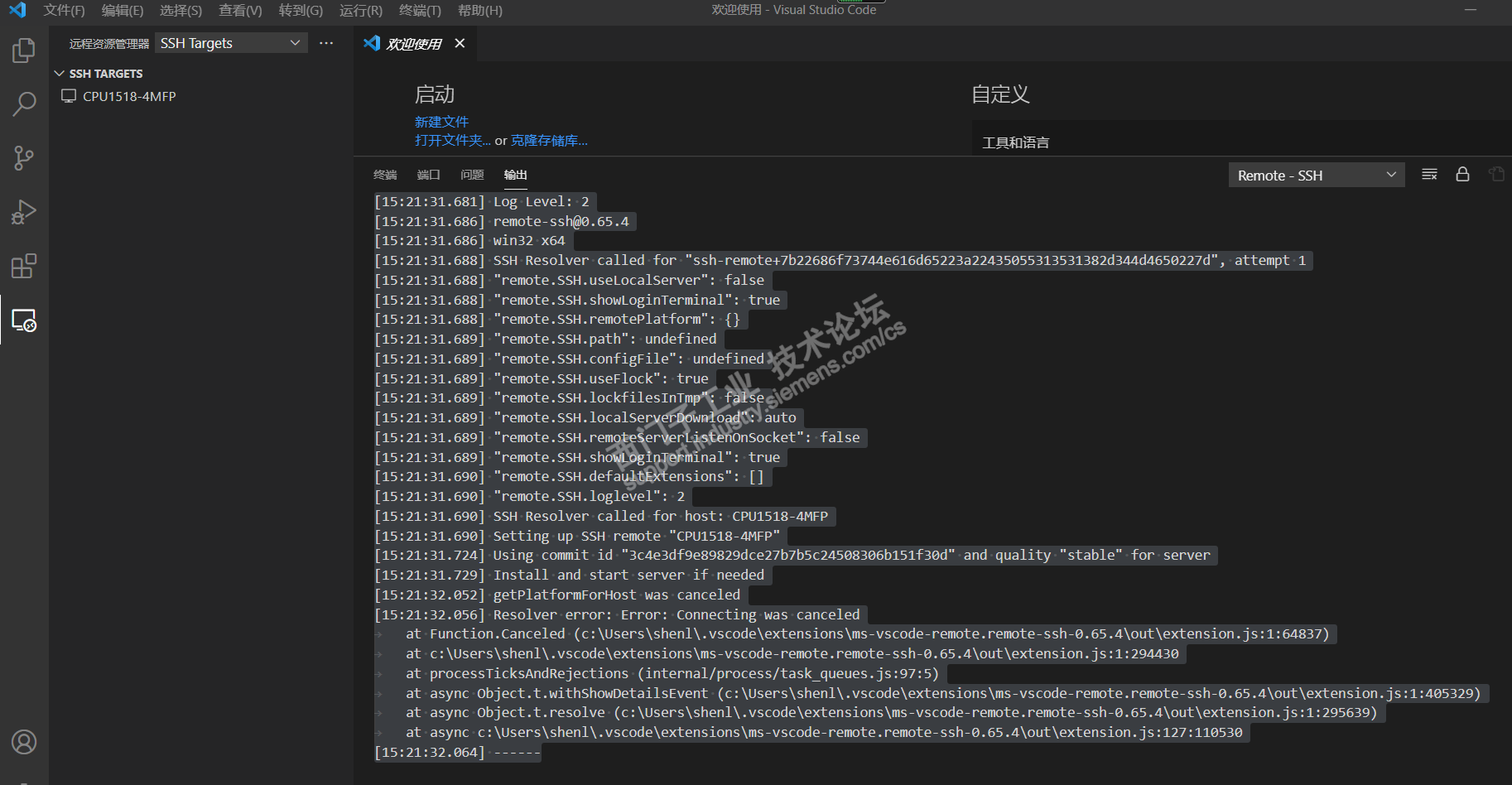The image size is (1512, 785).
Task: Select the Remote Explorer activity bar icon
Action: click(24, 320)
